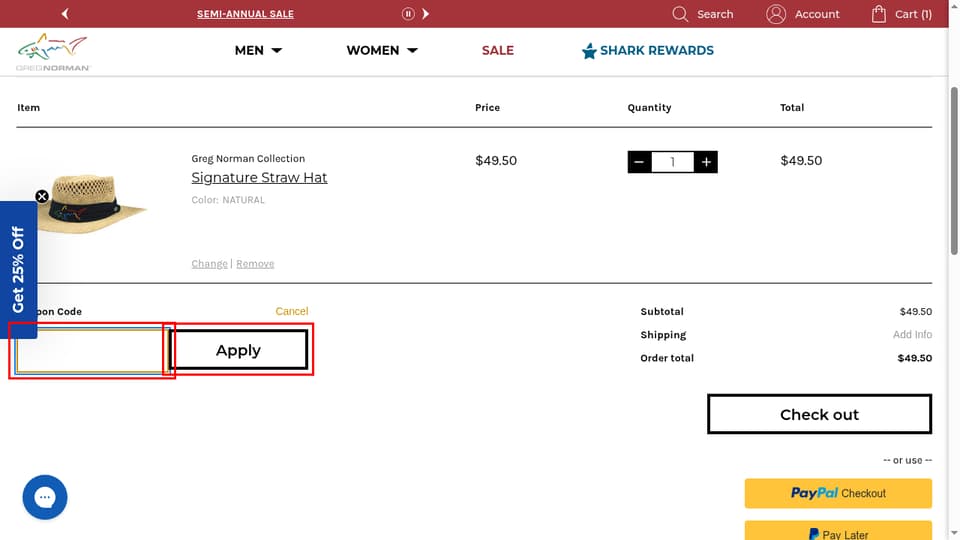Viewport: 960px width, 540px height.
Task: Click the $49.50 order total value
Action: tap(915, 358)
